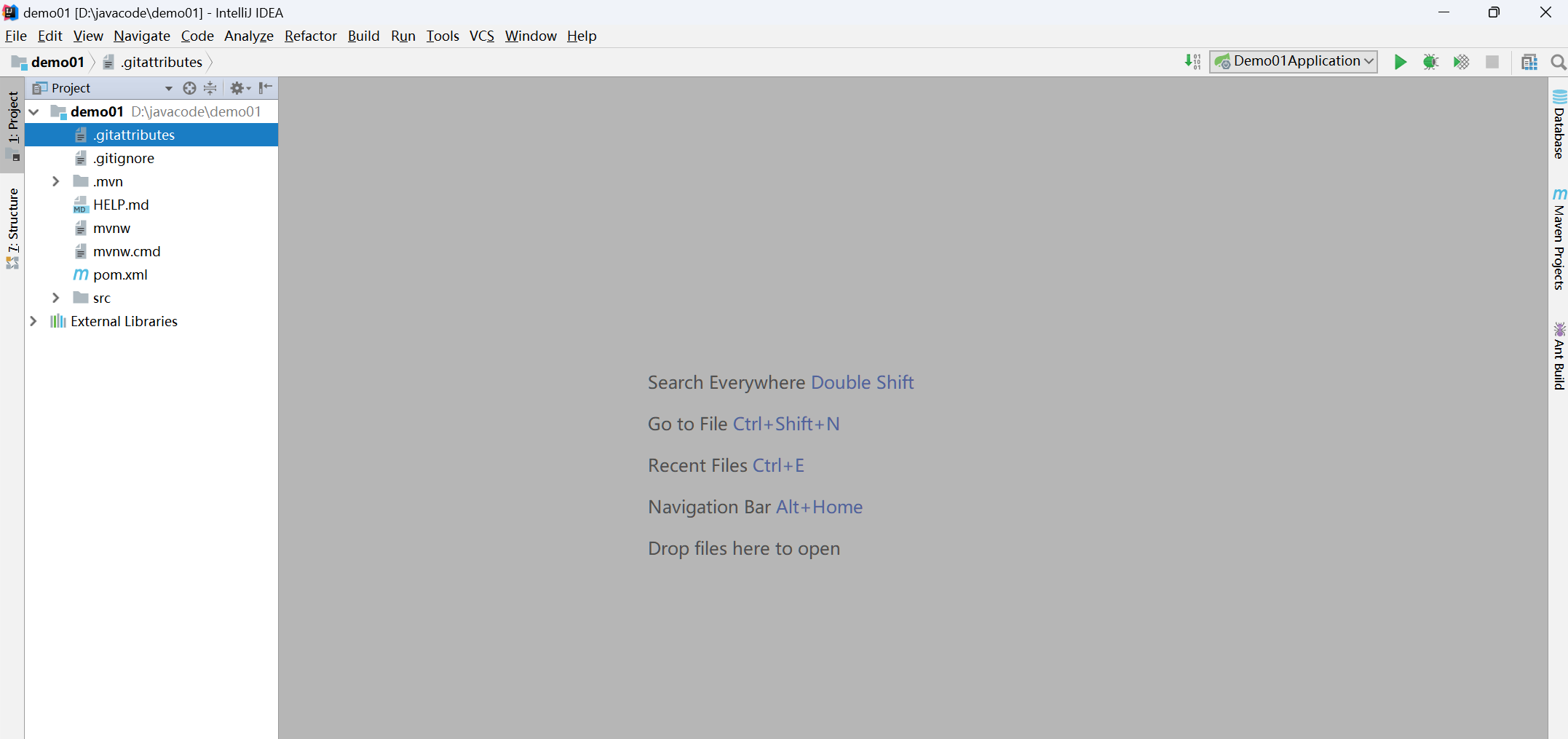Viewport: 1568px width, 739px height.
Task: Open Demo01Application run configuration dropdown
Action: tap(1294, 61)
